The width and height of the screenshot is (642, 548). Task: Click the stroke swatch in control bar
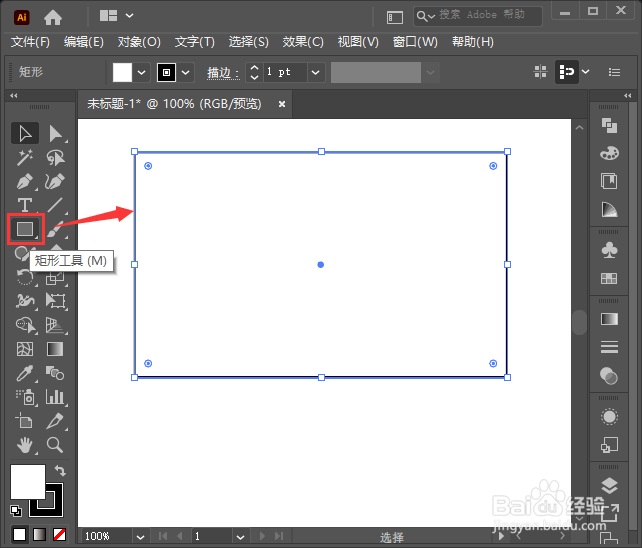pos(166,72)
